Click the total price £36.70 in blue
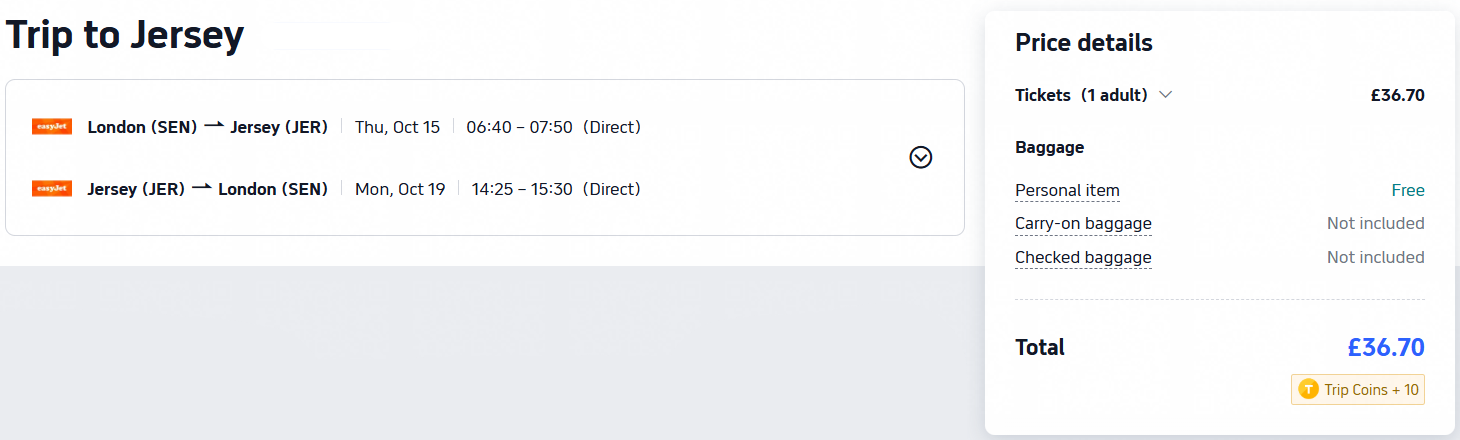The width and height of the screenshot is (1460, 440). [1386, 347]
